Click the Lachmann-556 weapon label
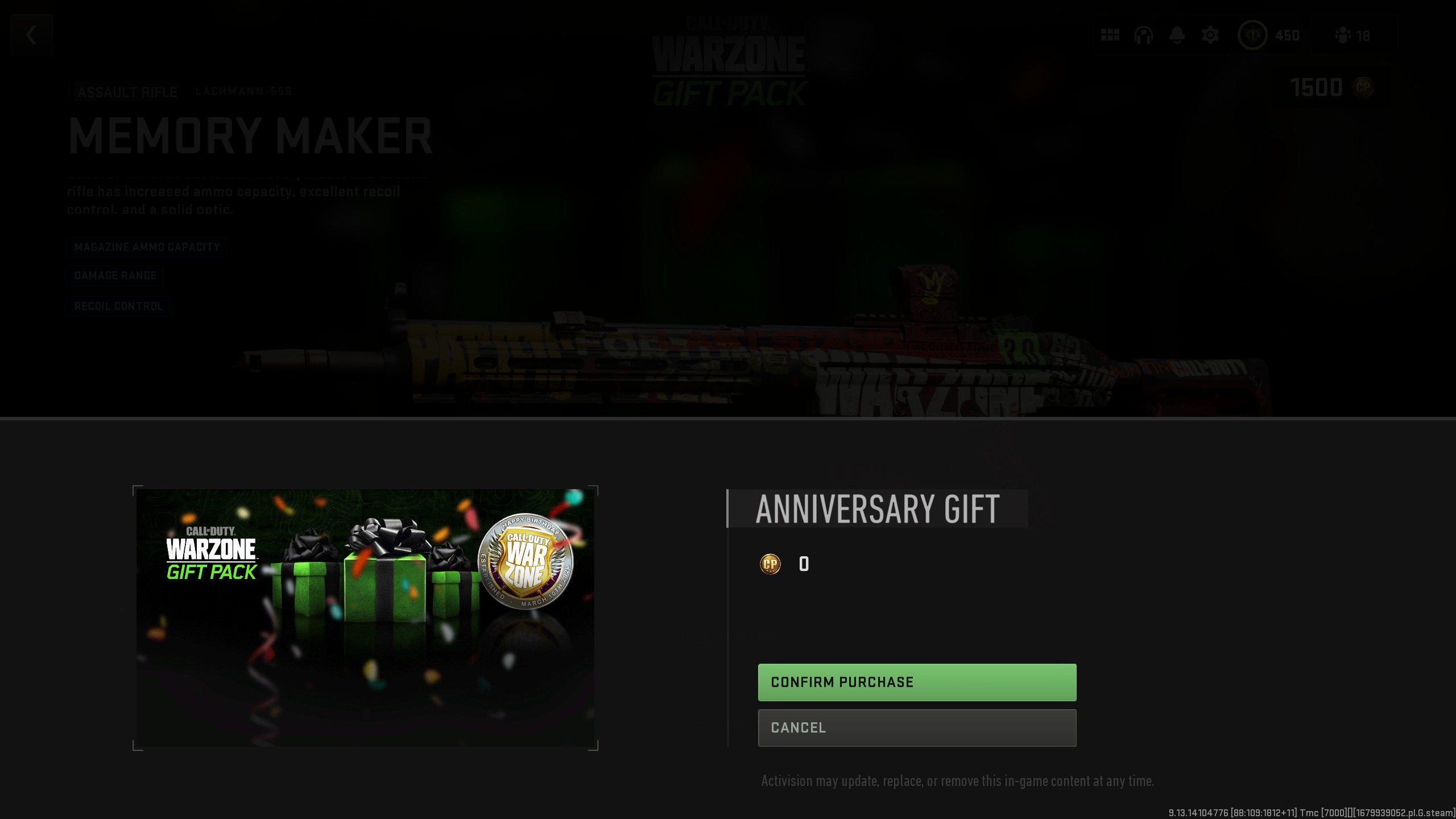The height and width of the screenshot is (819, 1456). 243,91
